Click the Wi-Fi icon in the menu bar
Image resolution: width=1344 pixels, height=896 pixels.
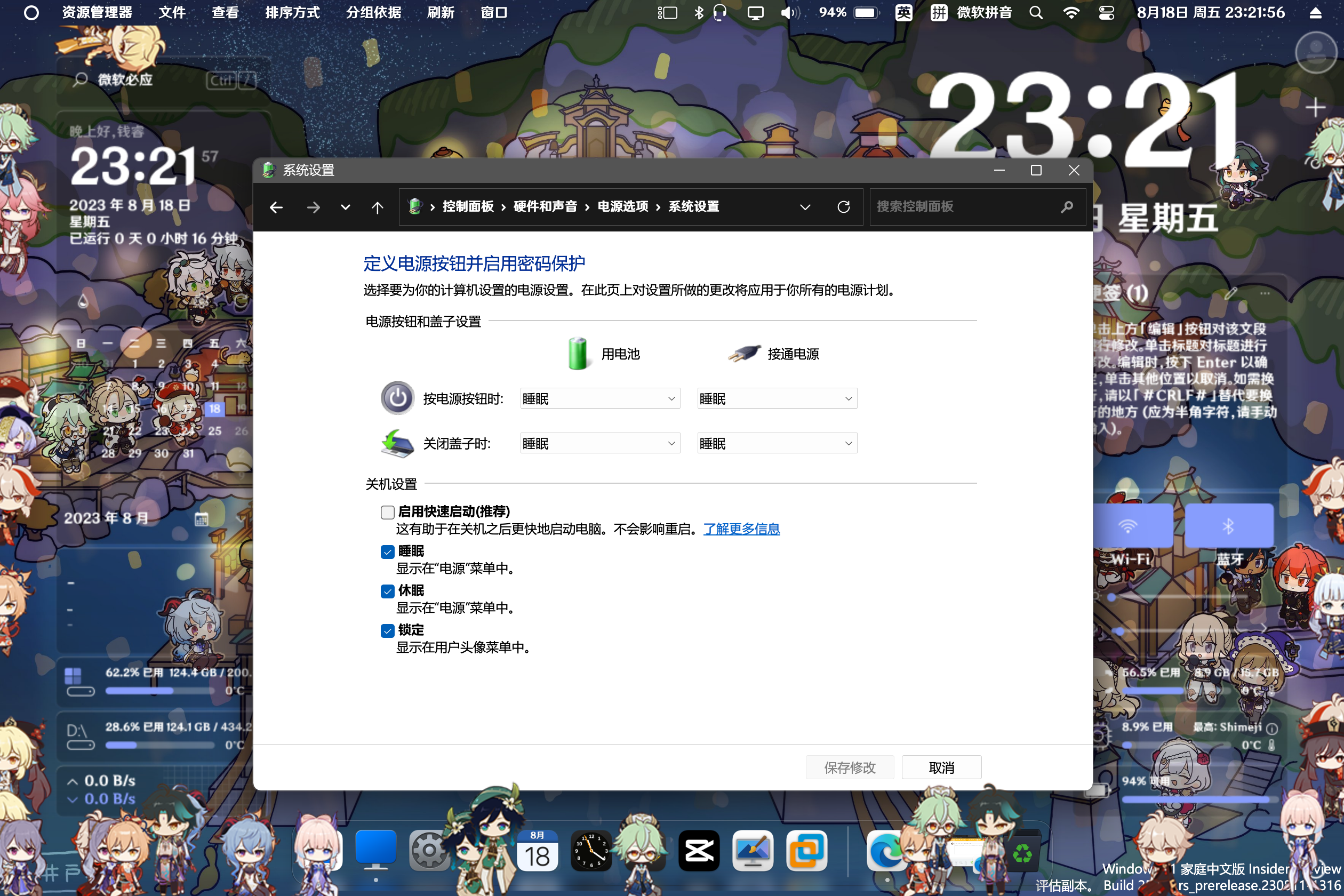(x=1071, y=13)
